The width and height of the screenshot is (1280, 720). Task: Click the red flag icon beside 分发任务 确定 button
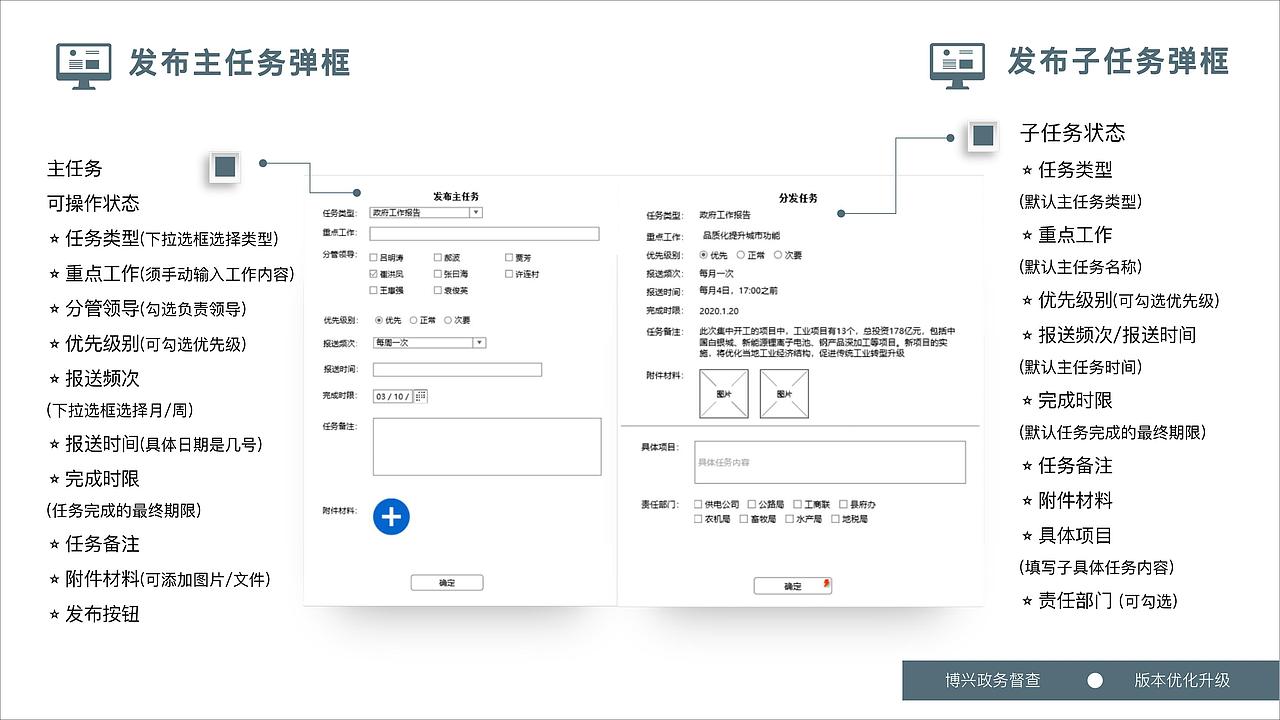coord(826,583)
